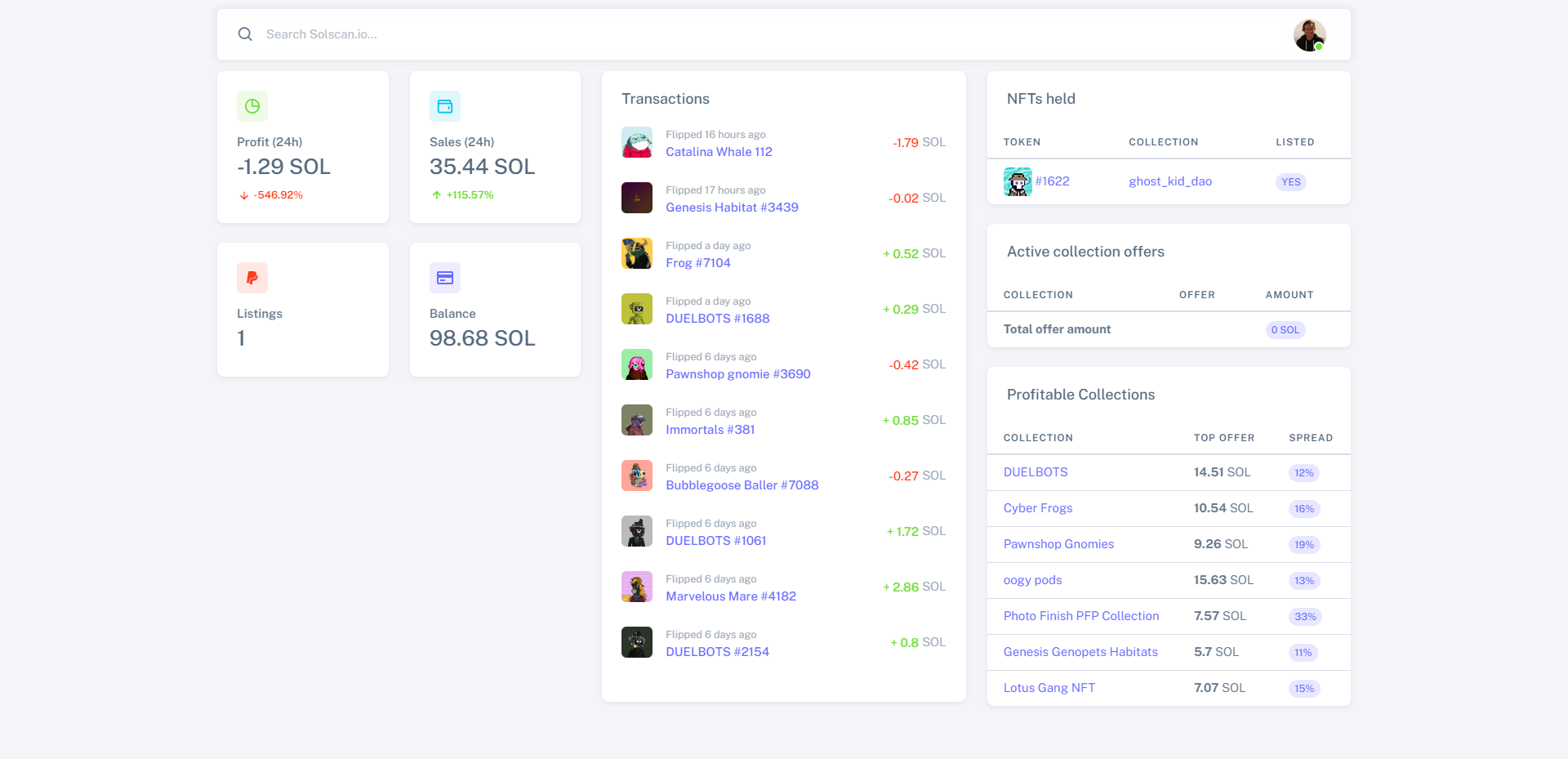The height and width of the screenshot is (759, 1568).
Task: Click the 0 SOL offer amount pill
Action: click(x=1285, y=330)
